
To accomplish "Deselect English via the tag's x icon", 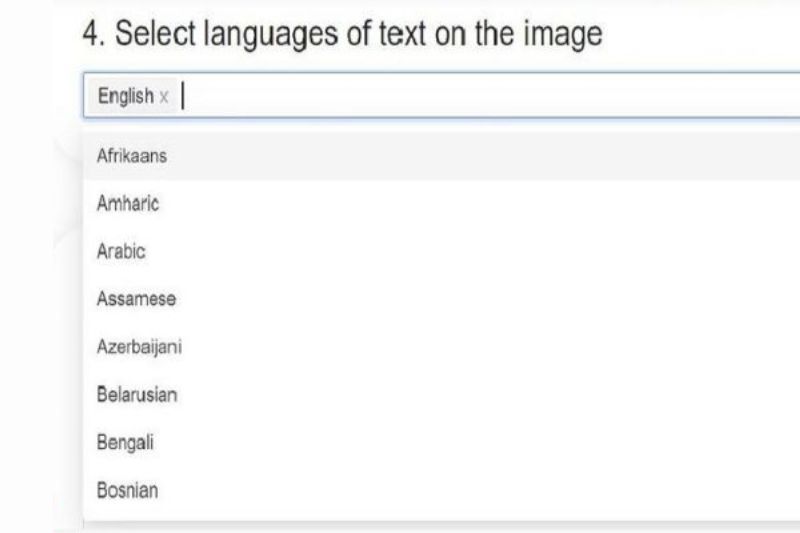I will point(164,97).
